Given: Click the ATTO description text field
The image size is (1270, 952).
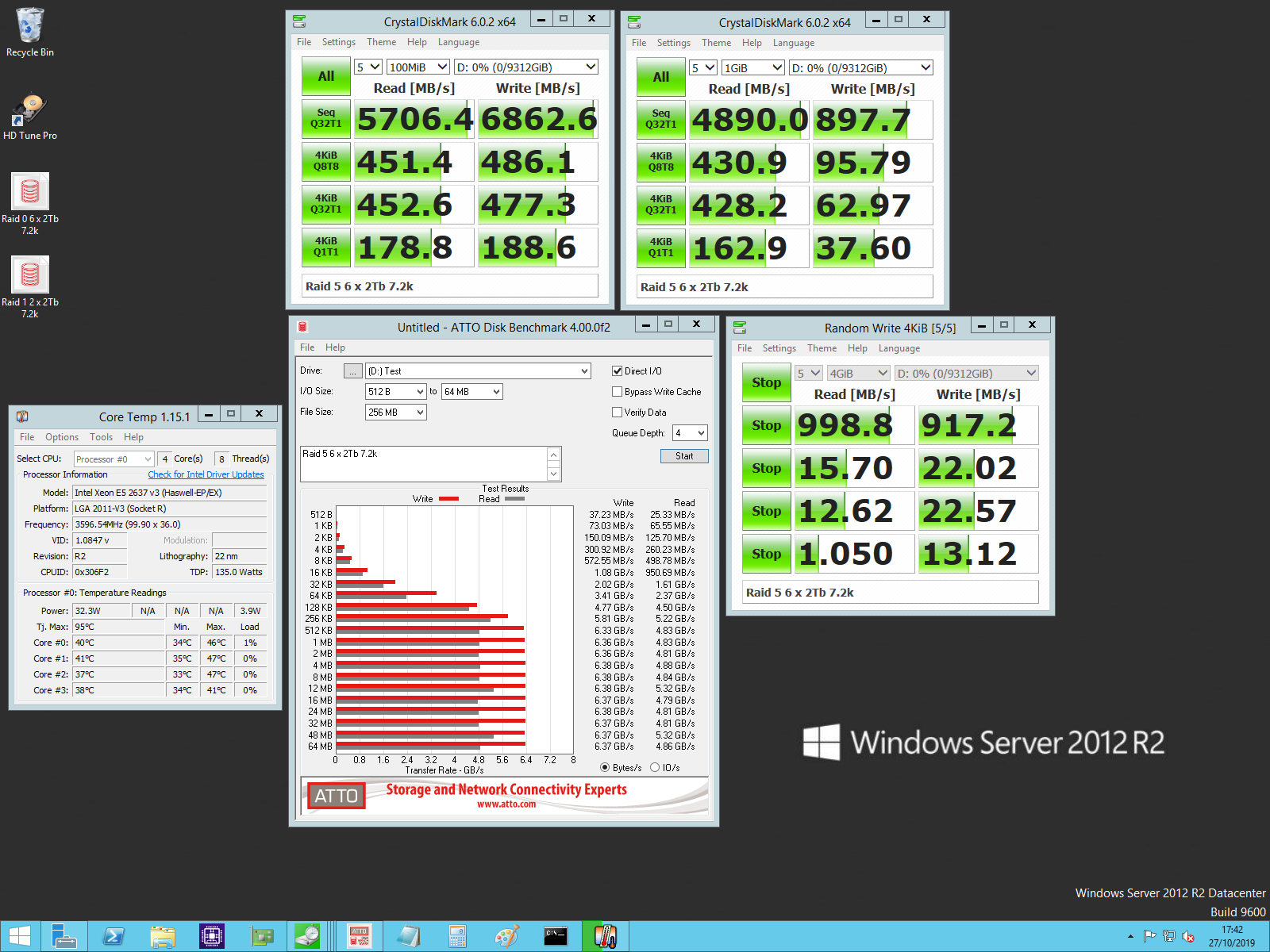Looking at the screenshot, I should click(423, 463).
